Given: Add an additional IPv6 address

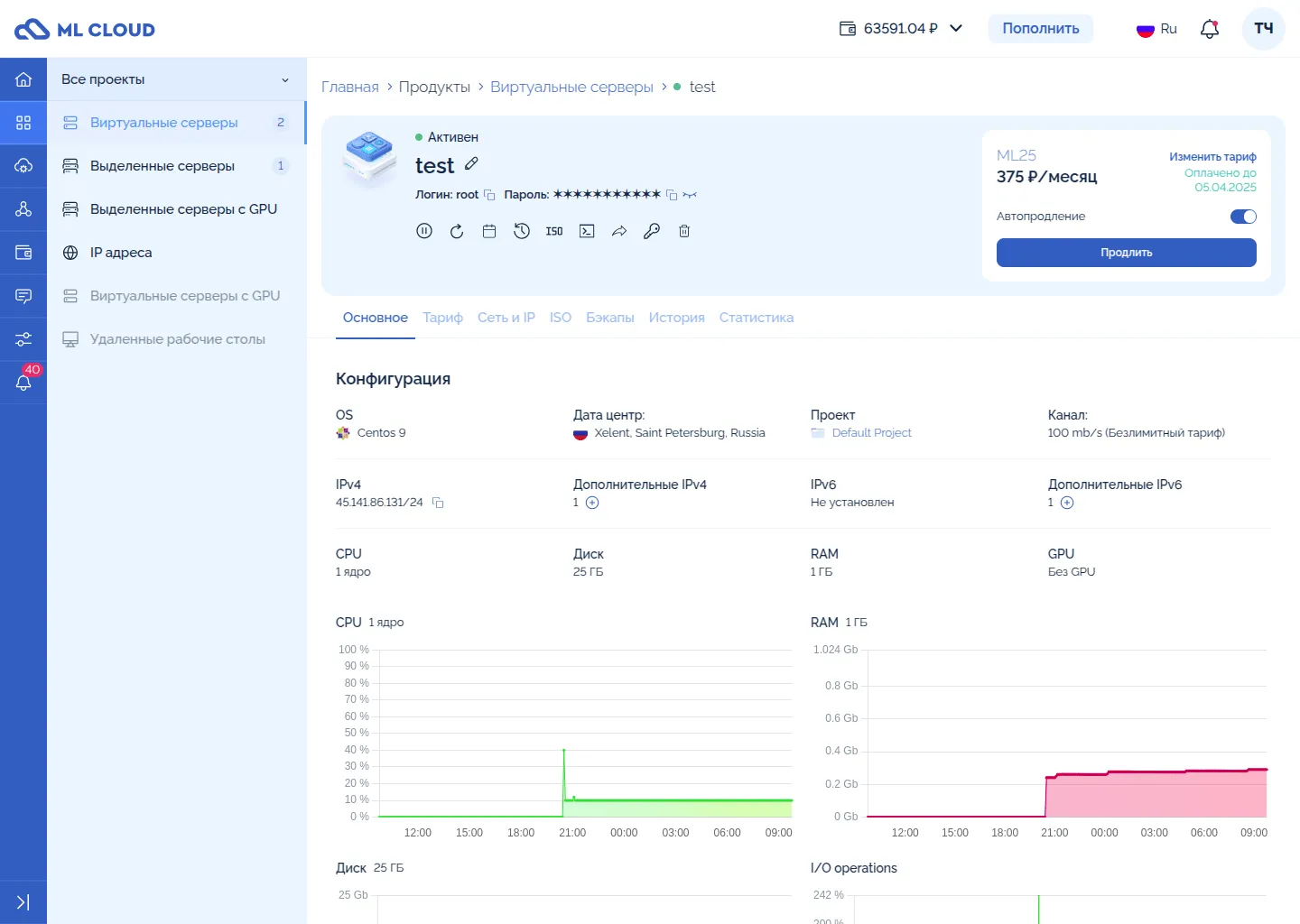Looking at the screenshot, I should click(x=1067, y=503).
